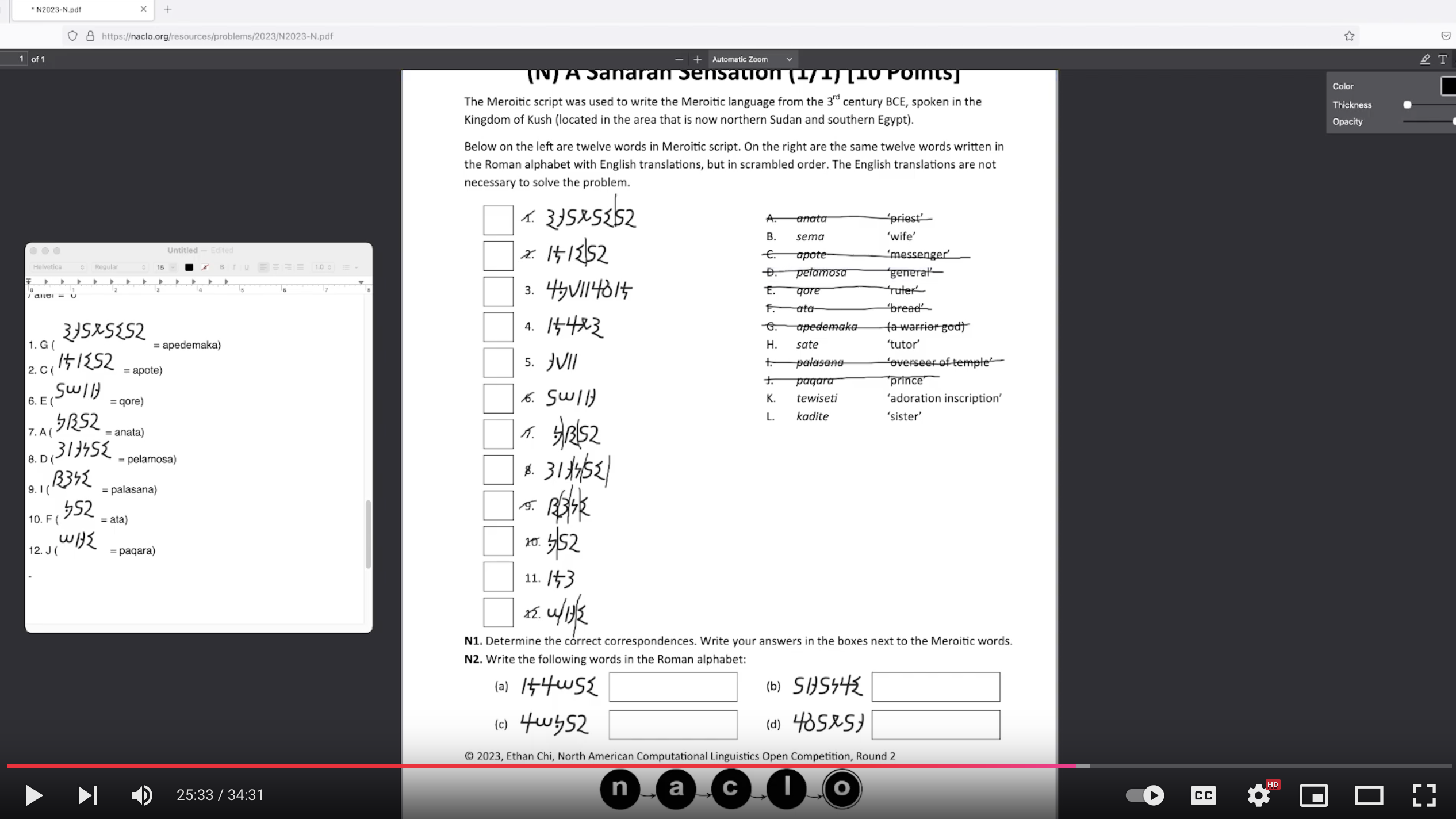
Task: Enable miniplayer mode
Action: [x=1314, y=795]
